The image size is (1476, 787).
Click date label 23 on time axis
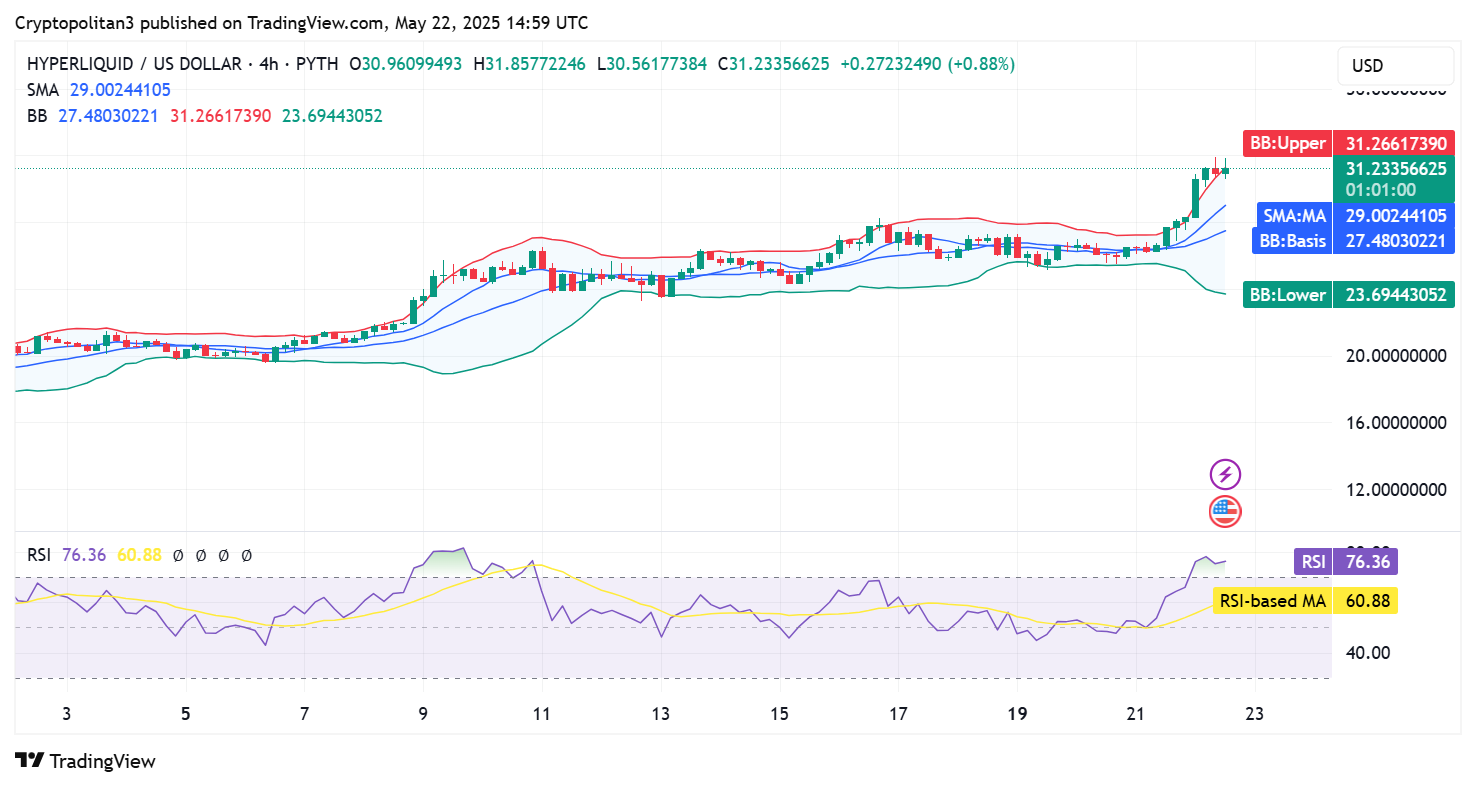(x=1255, y=714)
